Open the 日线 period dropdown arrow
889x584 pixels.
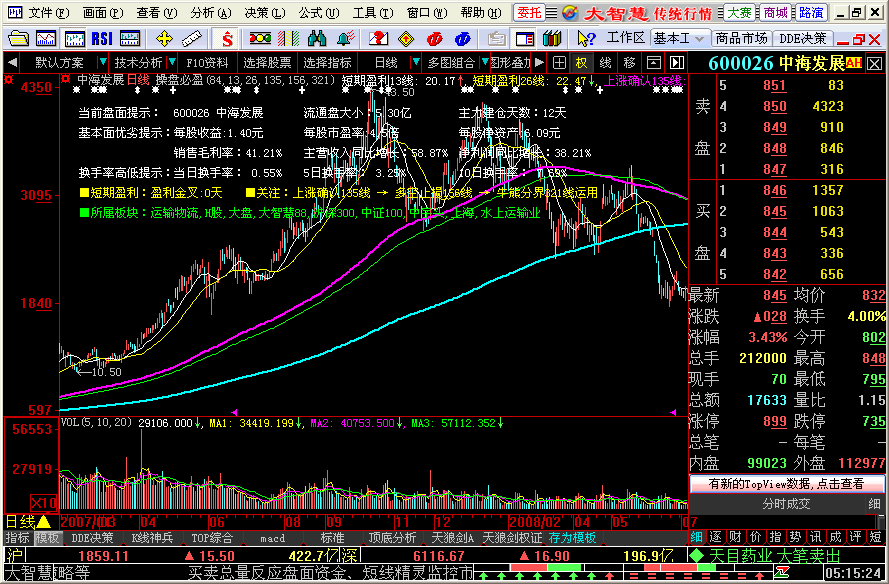[416, 62]
